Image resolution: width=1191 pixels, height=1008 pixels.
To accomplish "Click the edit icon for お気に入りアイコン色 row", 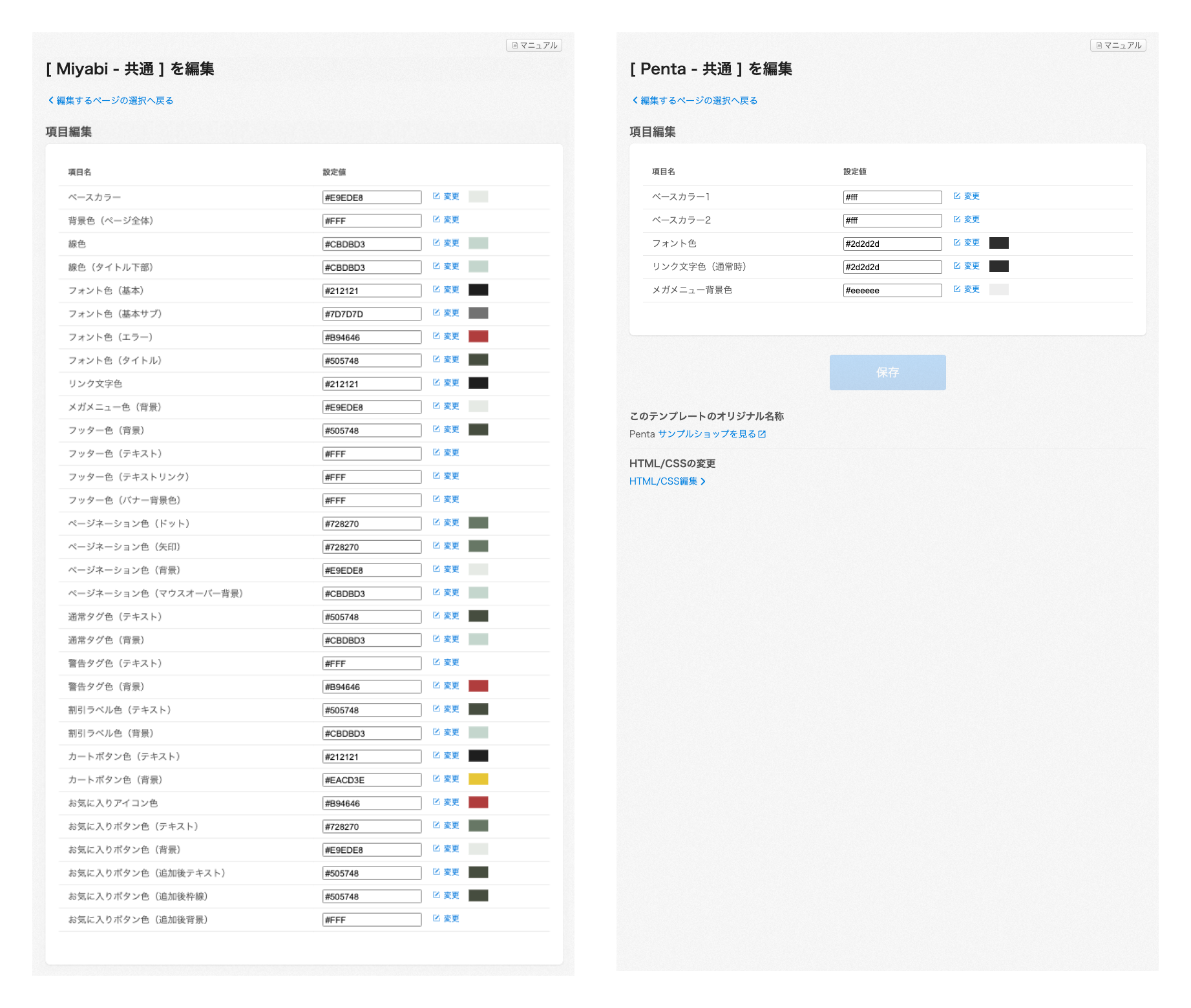I will coord(436,802).
